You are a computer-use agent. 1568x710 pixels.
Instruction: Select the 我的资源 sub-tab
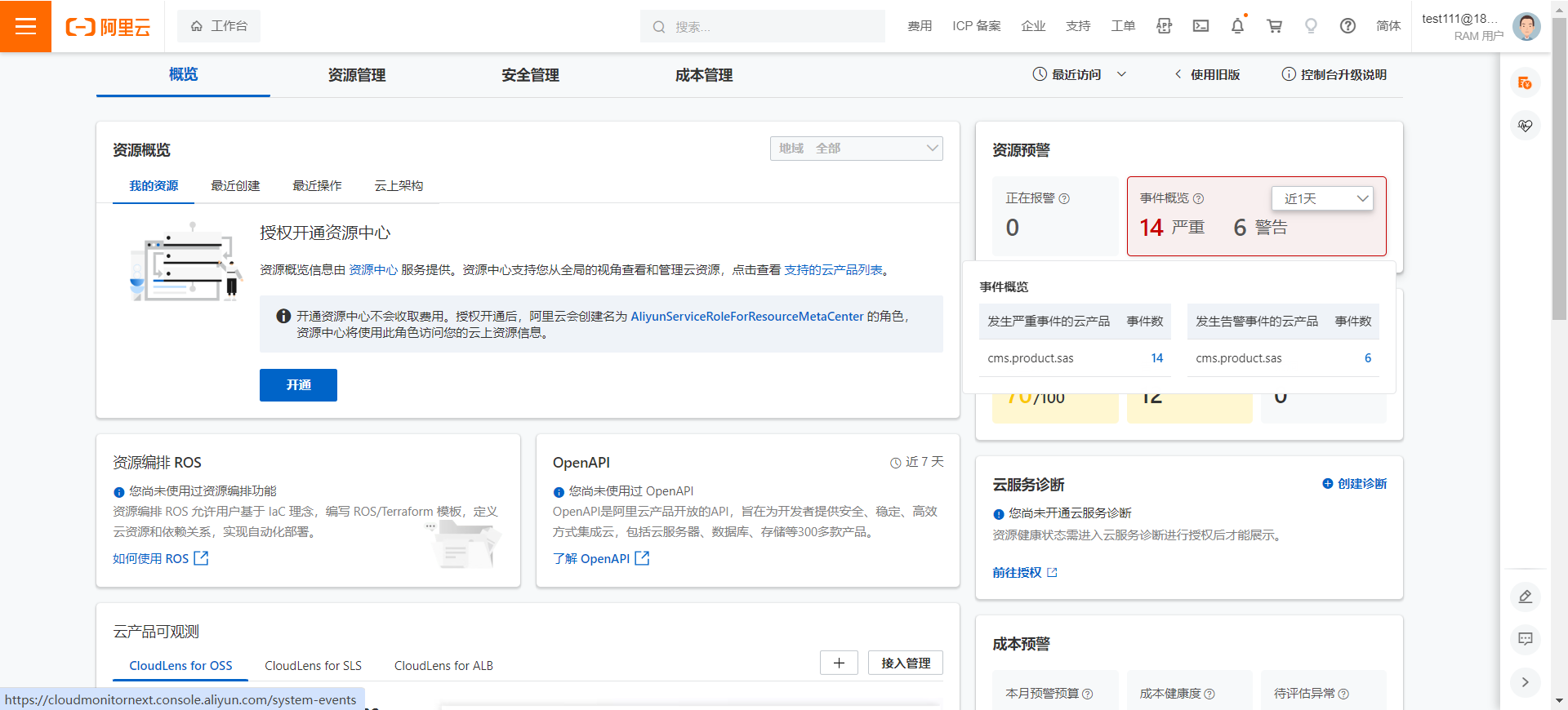154,186
